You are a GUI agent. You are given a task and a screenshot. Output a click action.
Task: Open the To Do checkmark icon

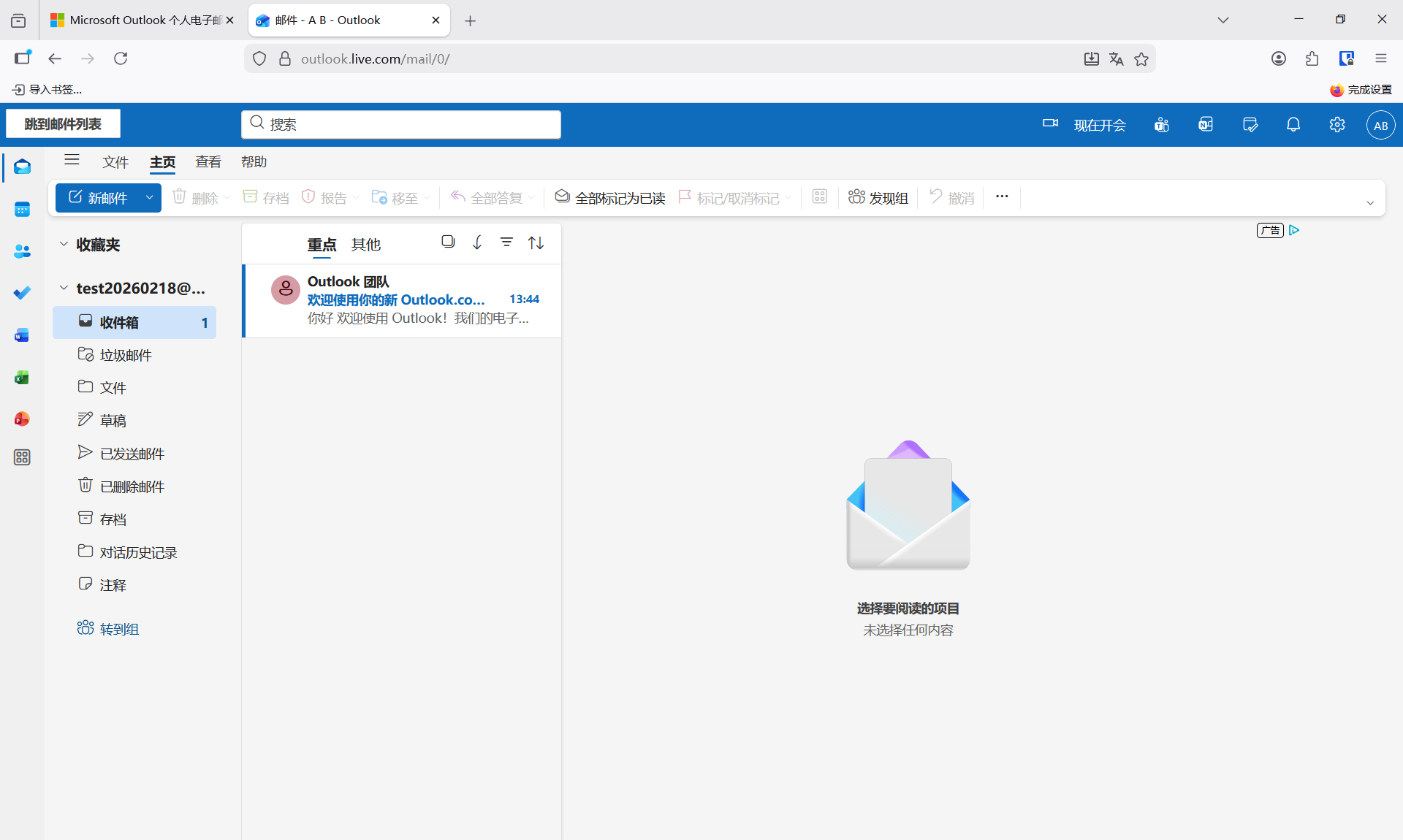(22, 293)
